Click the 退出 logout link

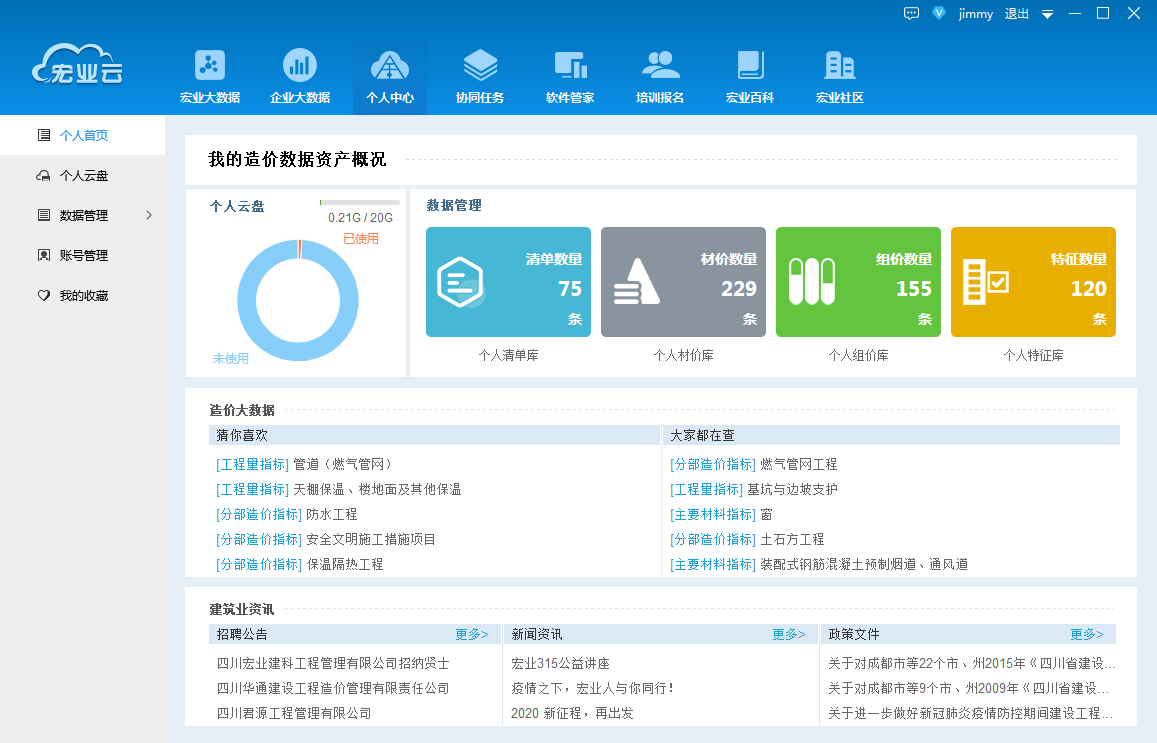[1016, 14]
